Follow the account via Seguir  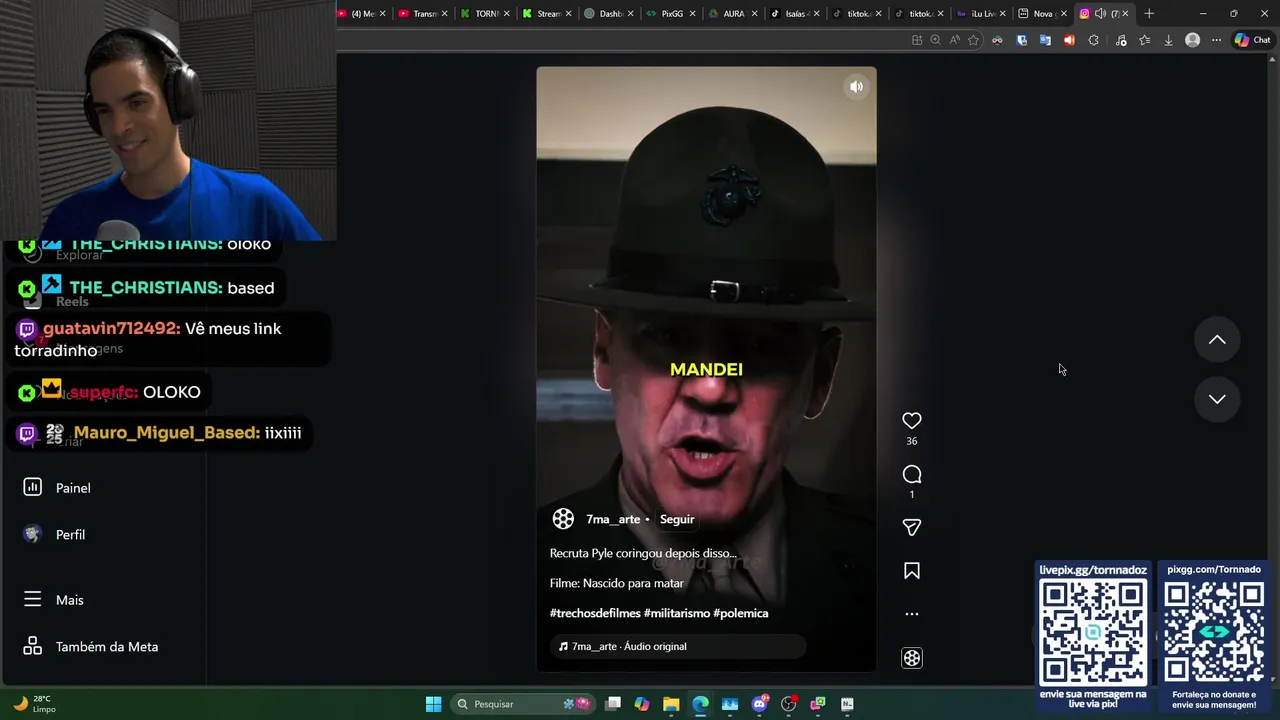point(677,519)
